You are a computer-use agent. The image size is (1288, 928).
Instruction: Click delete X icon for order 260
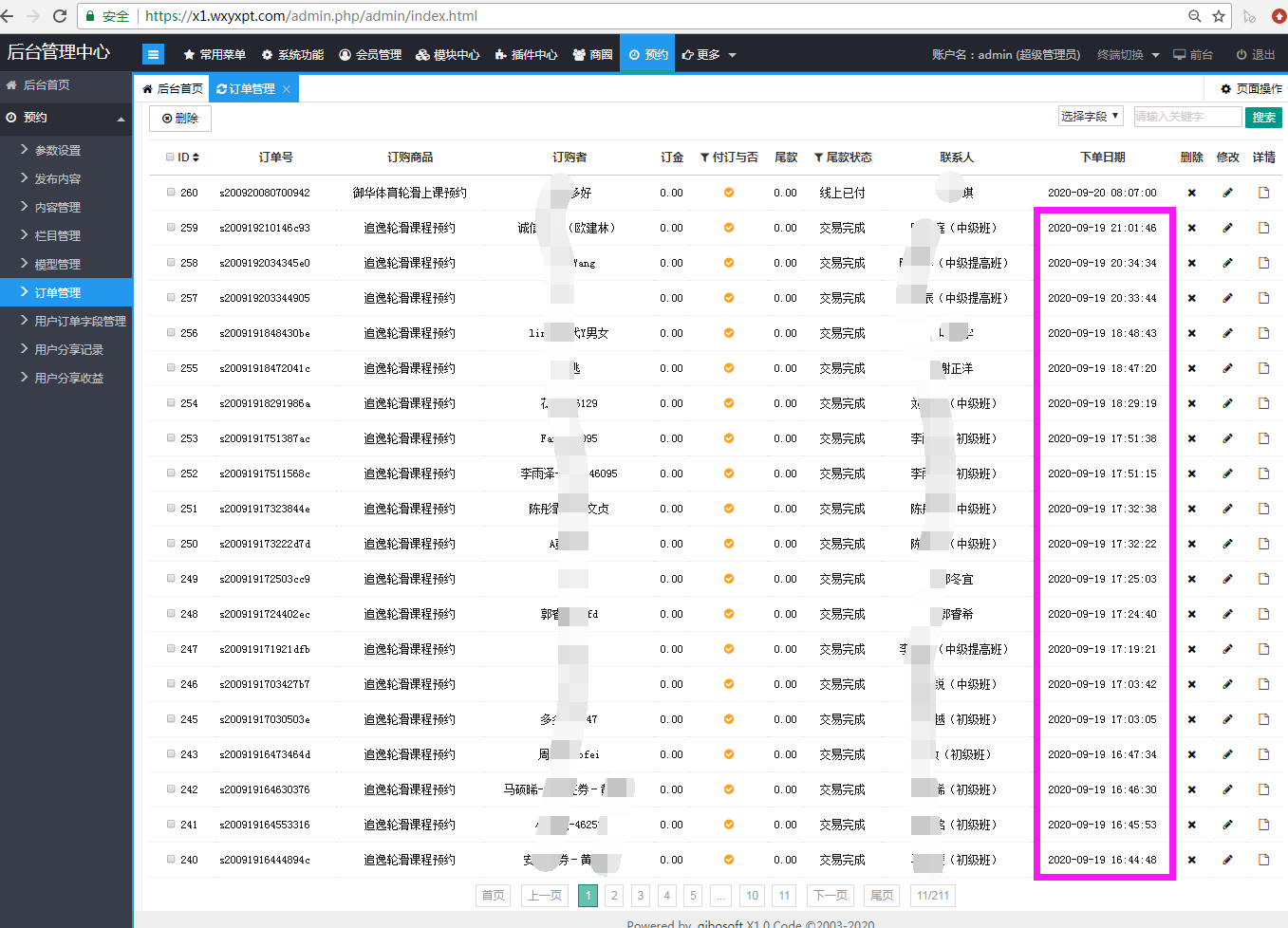pyautogui.click(x=1191, y=193)
